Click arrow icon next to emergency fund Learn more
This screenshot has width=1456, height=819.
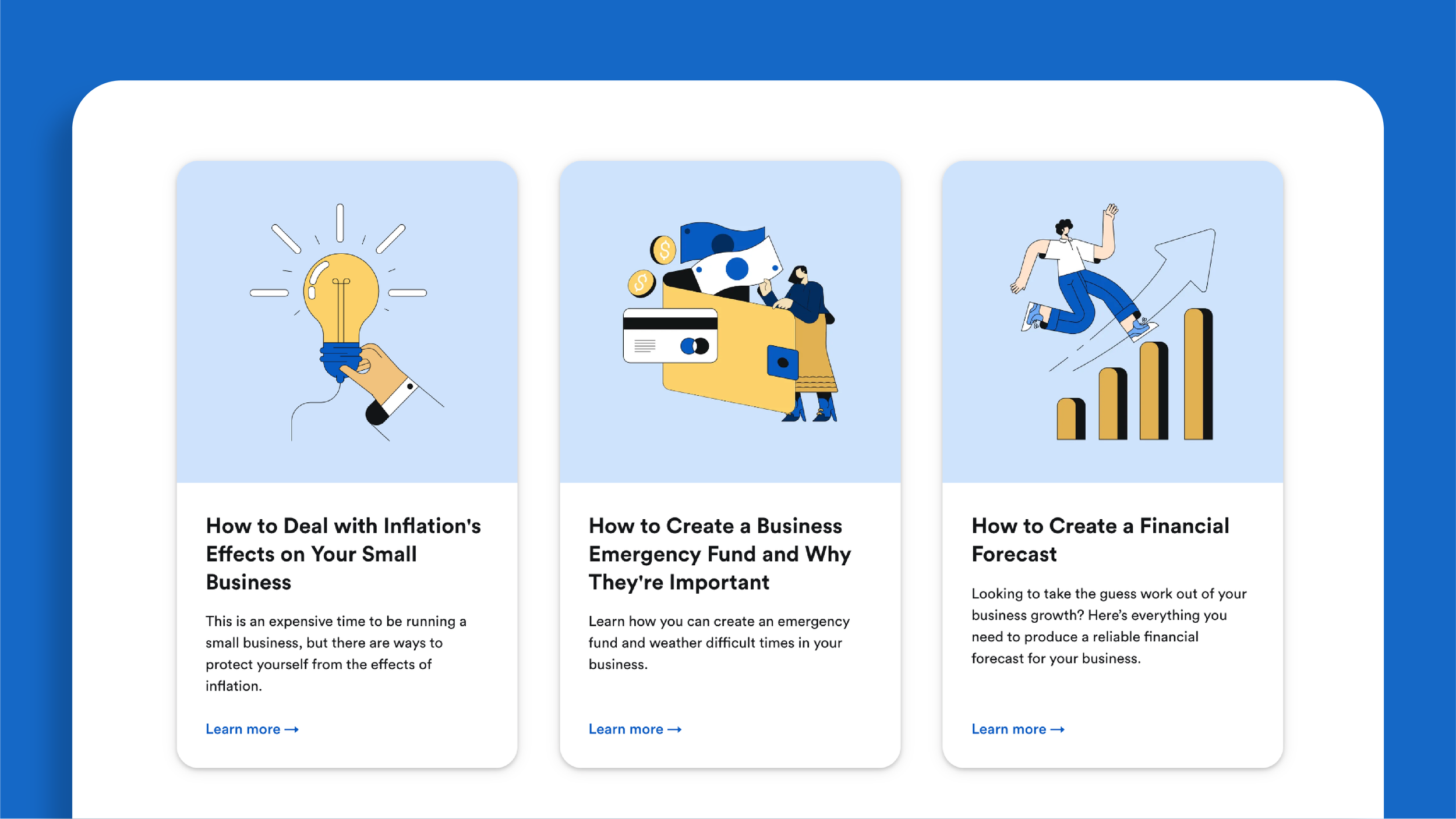[x=674, y=729]
